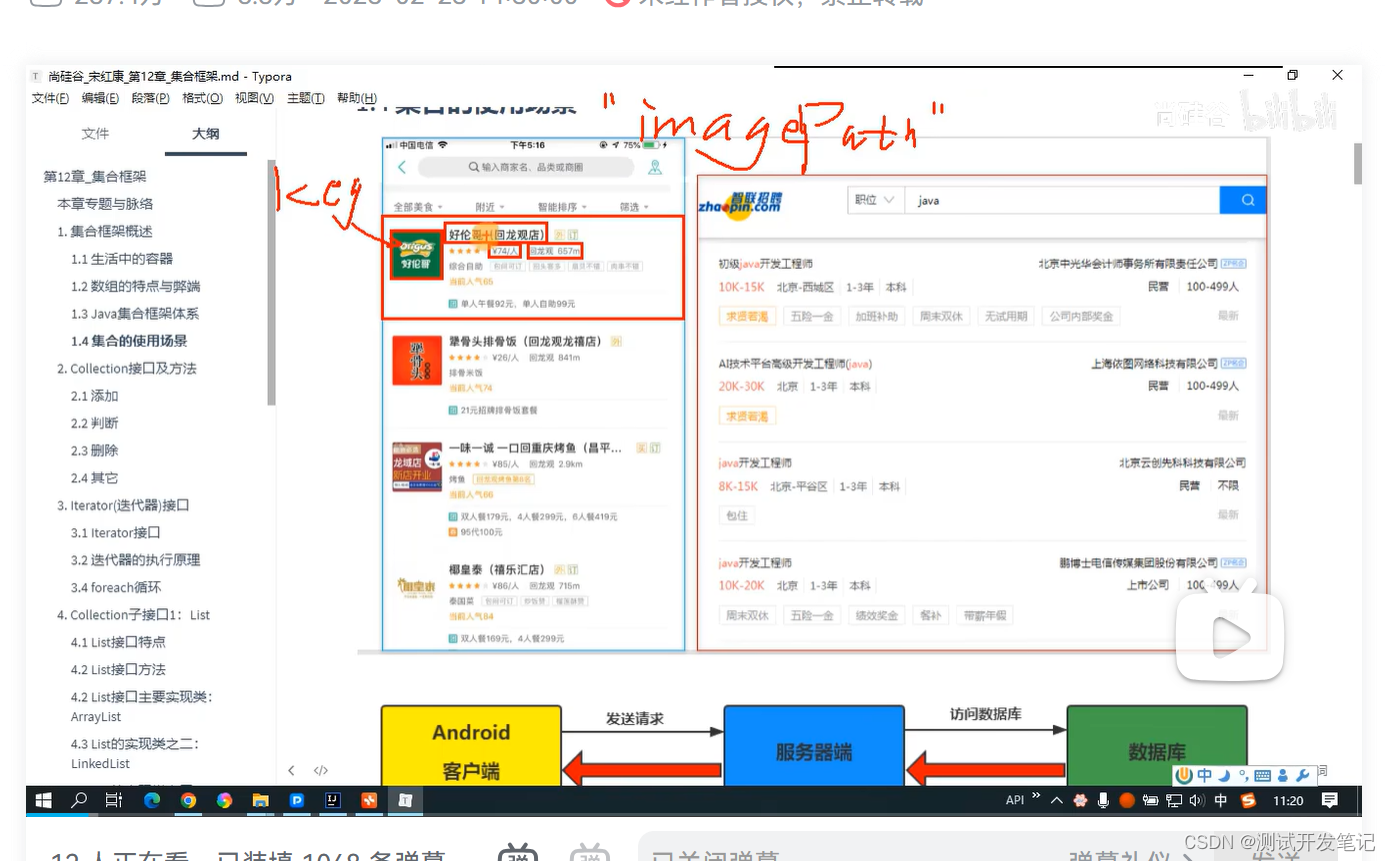Click the Typora icon in taskbar
The image size is (1391, 861).
[x=405, y=800]
